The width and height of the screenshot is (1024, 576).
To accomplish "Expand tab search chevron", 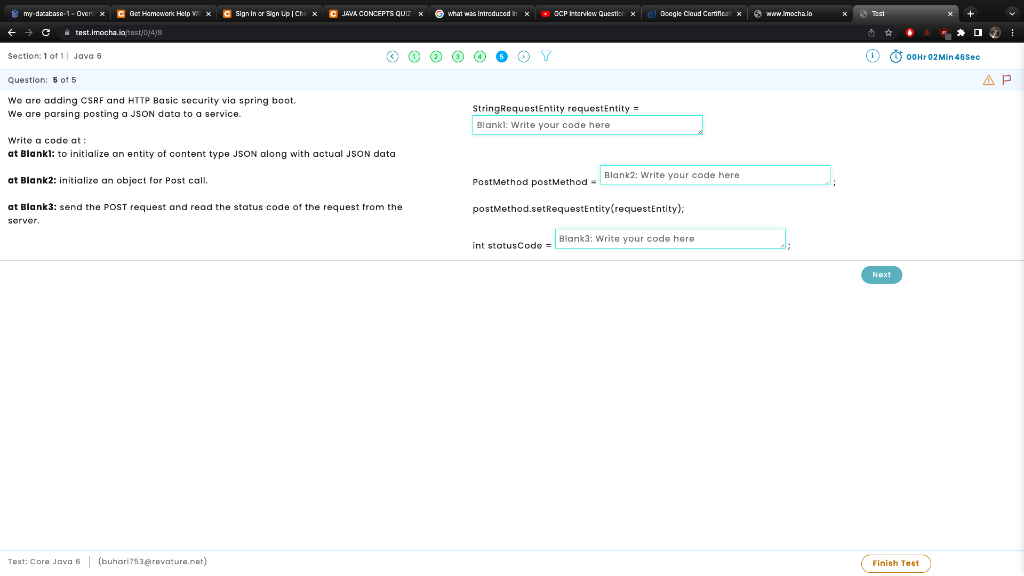I will [1012, 14].
